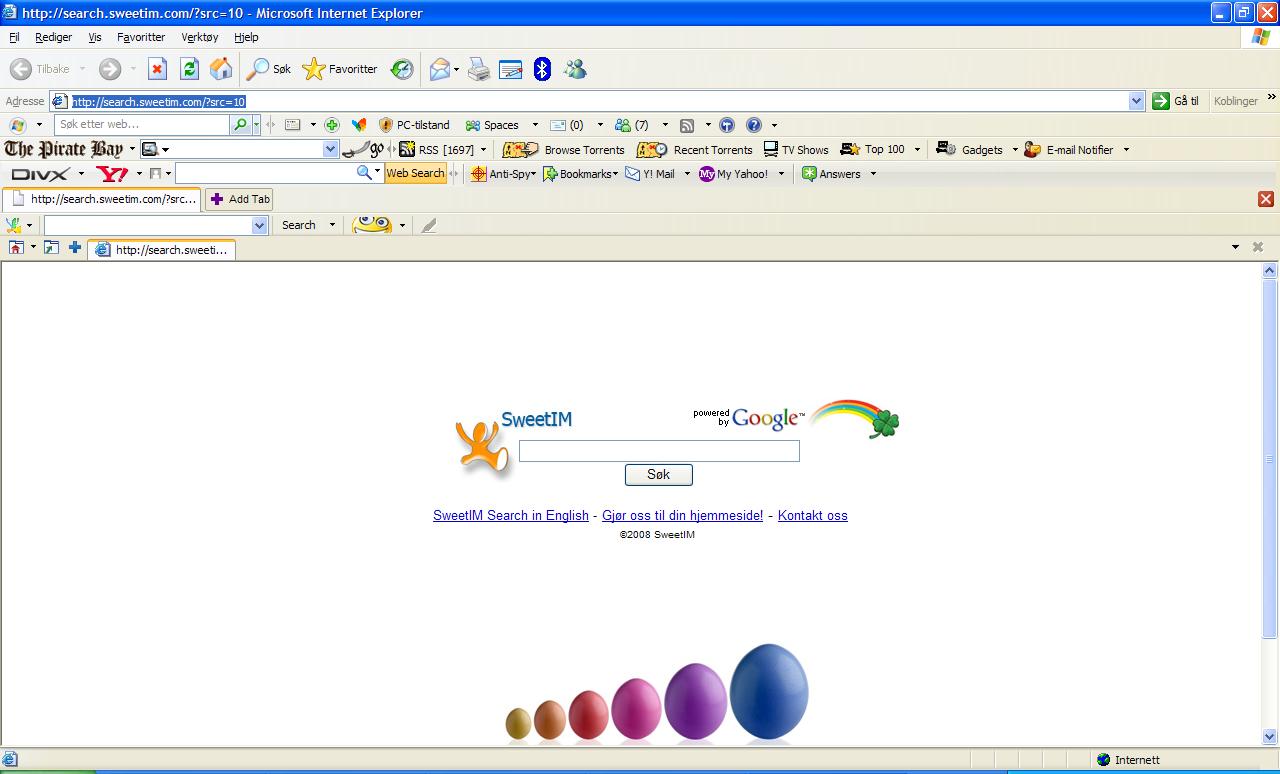
Task: Expand the E-mail Notifier dropdown arrow
Action: (1126, 150)
